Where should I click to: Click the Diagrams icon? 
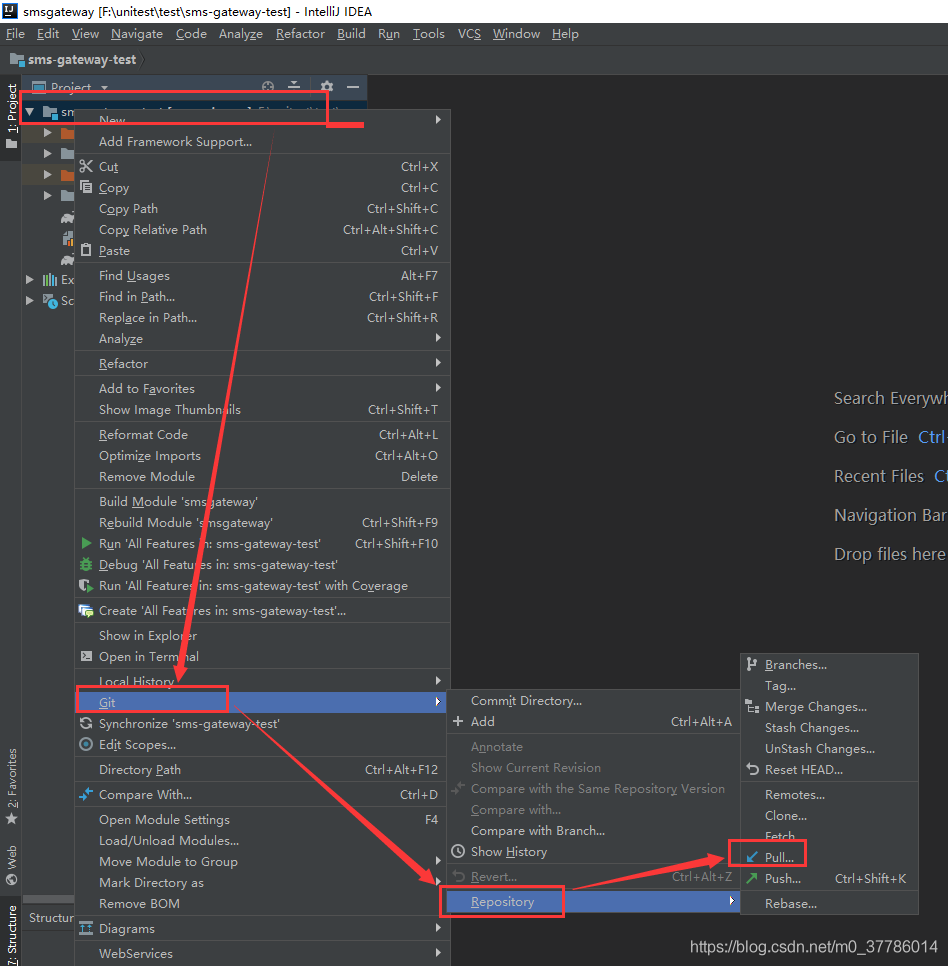[86, 928]
